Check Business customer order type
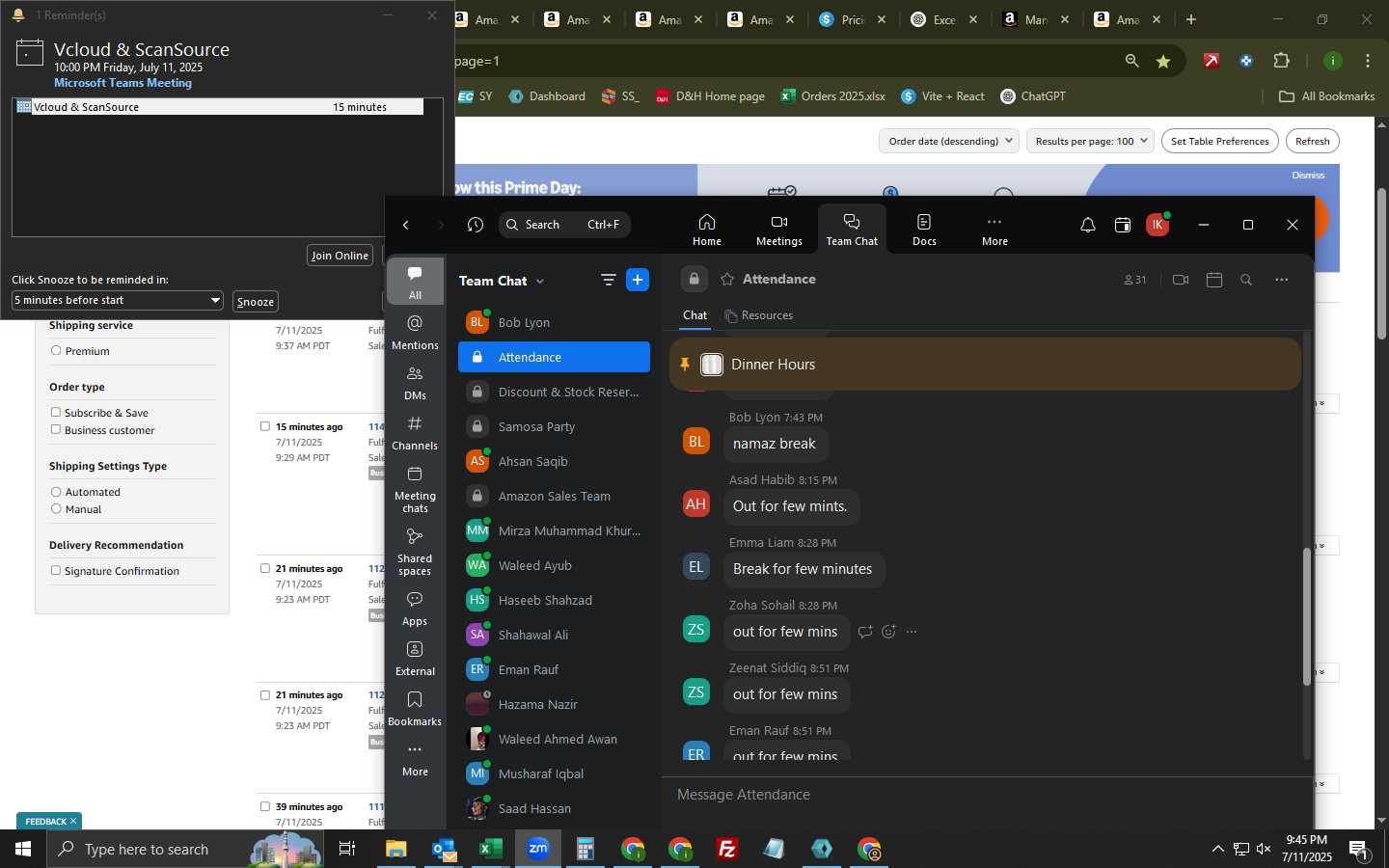This screenshot has width=1389, height=868. coord(56,429)
